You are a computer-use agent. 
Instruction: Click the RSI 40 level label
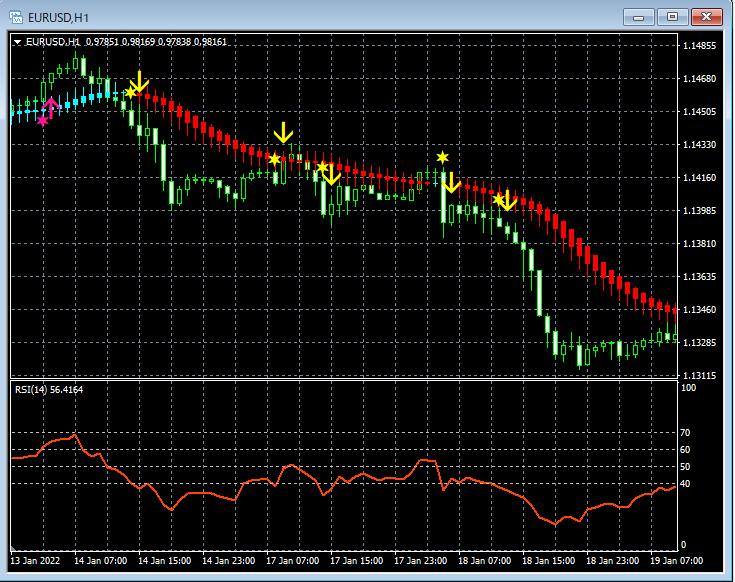point(685,484)
